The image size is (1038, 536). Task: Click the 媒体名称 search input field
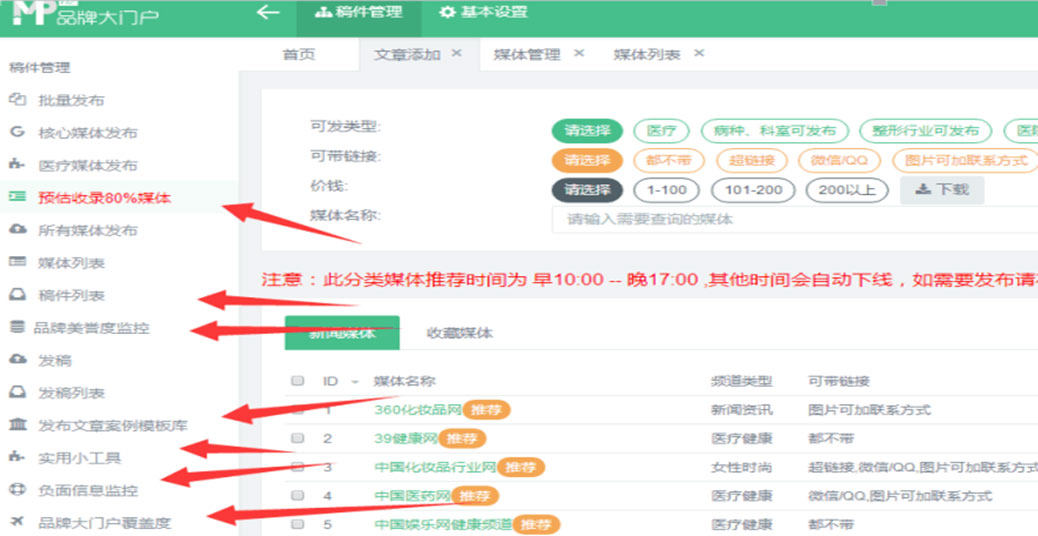[790, 218]
